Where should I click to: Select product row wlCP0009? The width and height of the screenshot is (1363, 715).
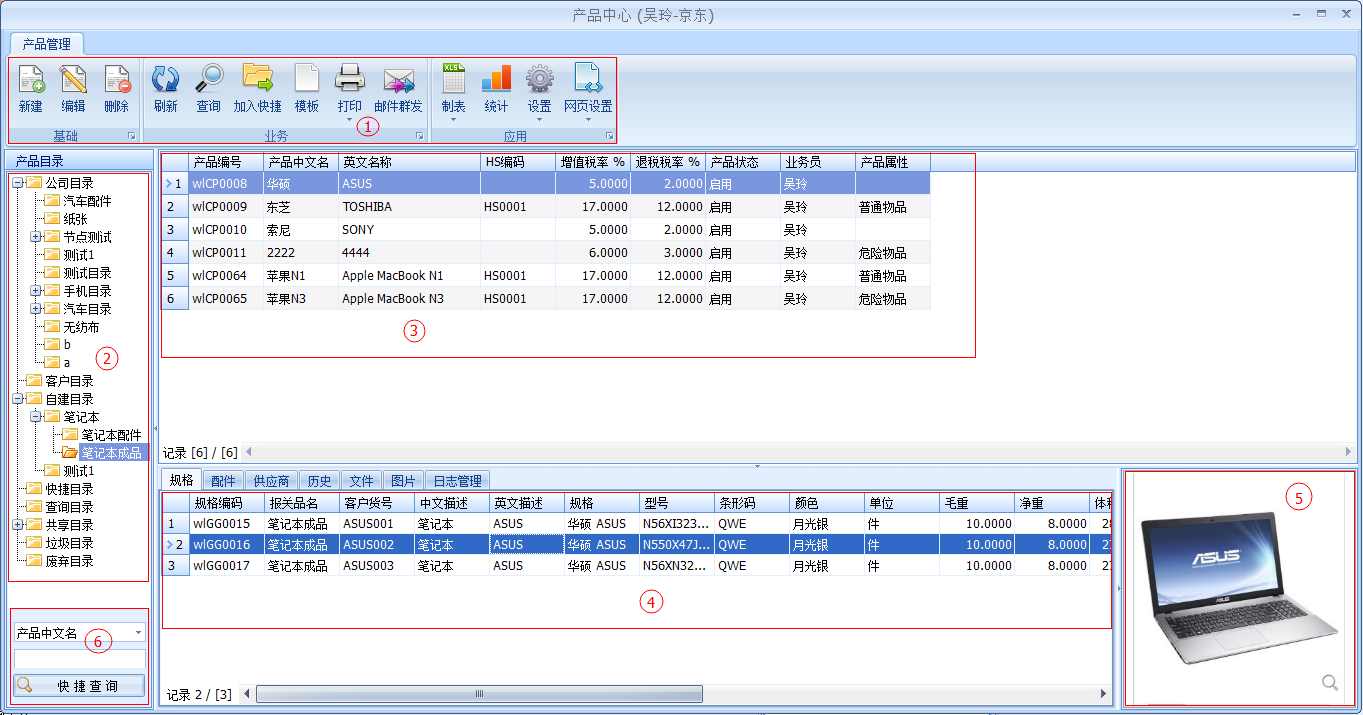tap(546, 207)
